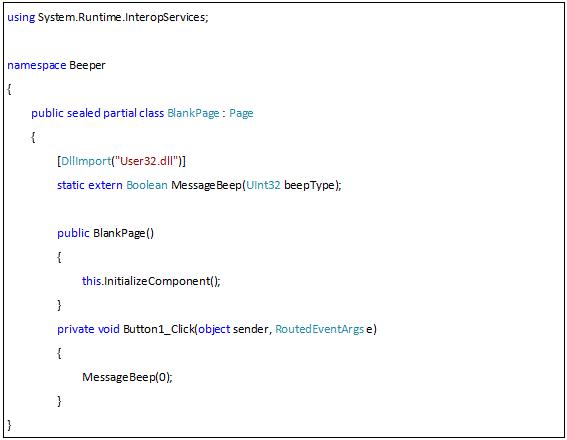The width and height of the screenshot is (567, 440).
Task: Click MessageBeep in the extern declaration
Action: [206, 185]
